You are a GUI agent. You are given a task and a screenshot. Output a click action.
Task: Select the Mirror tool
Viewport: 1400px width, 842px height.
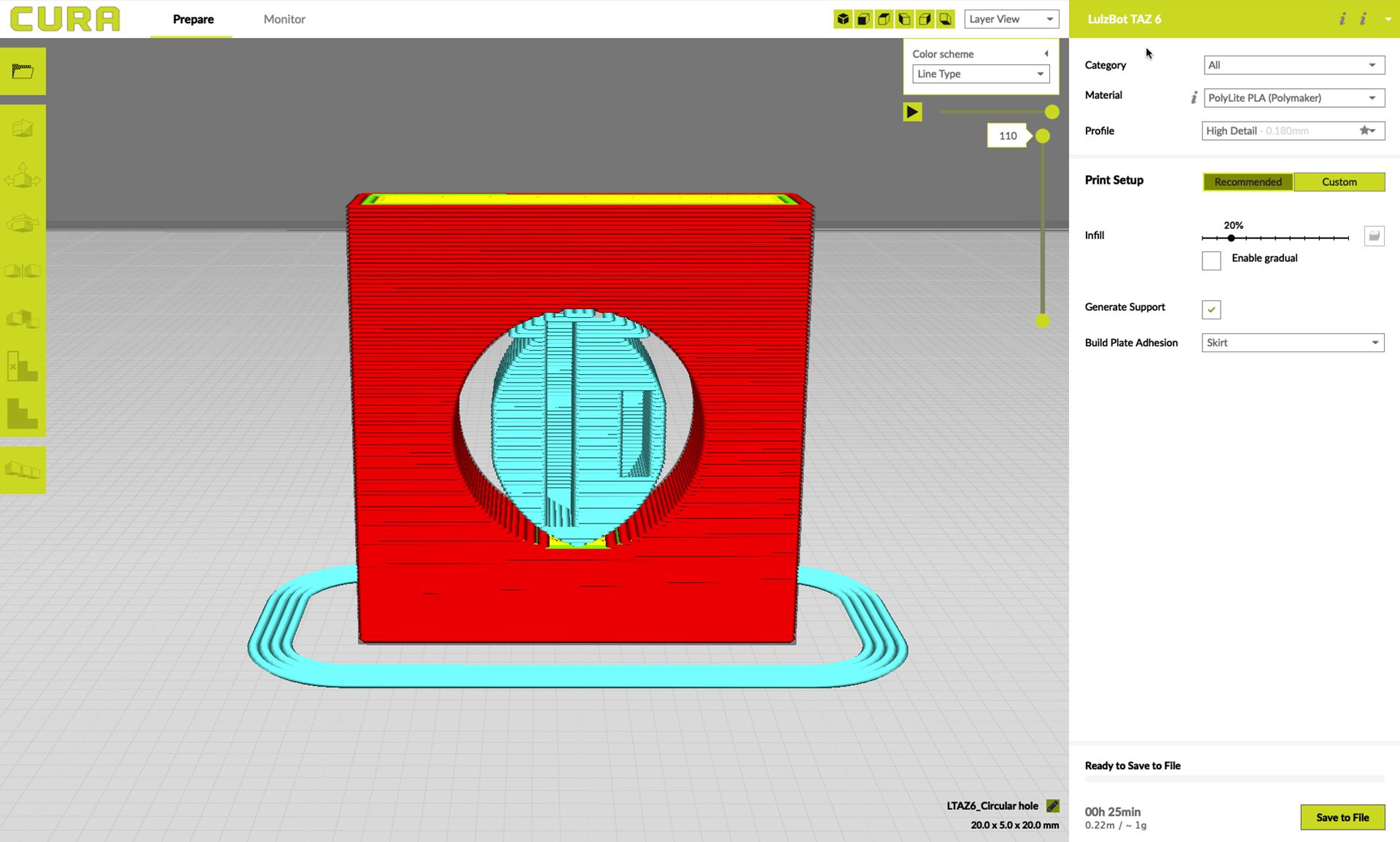(23, 270)
